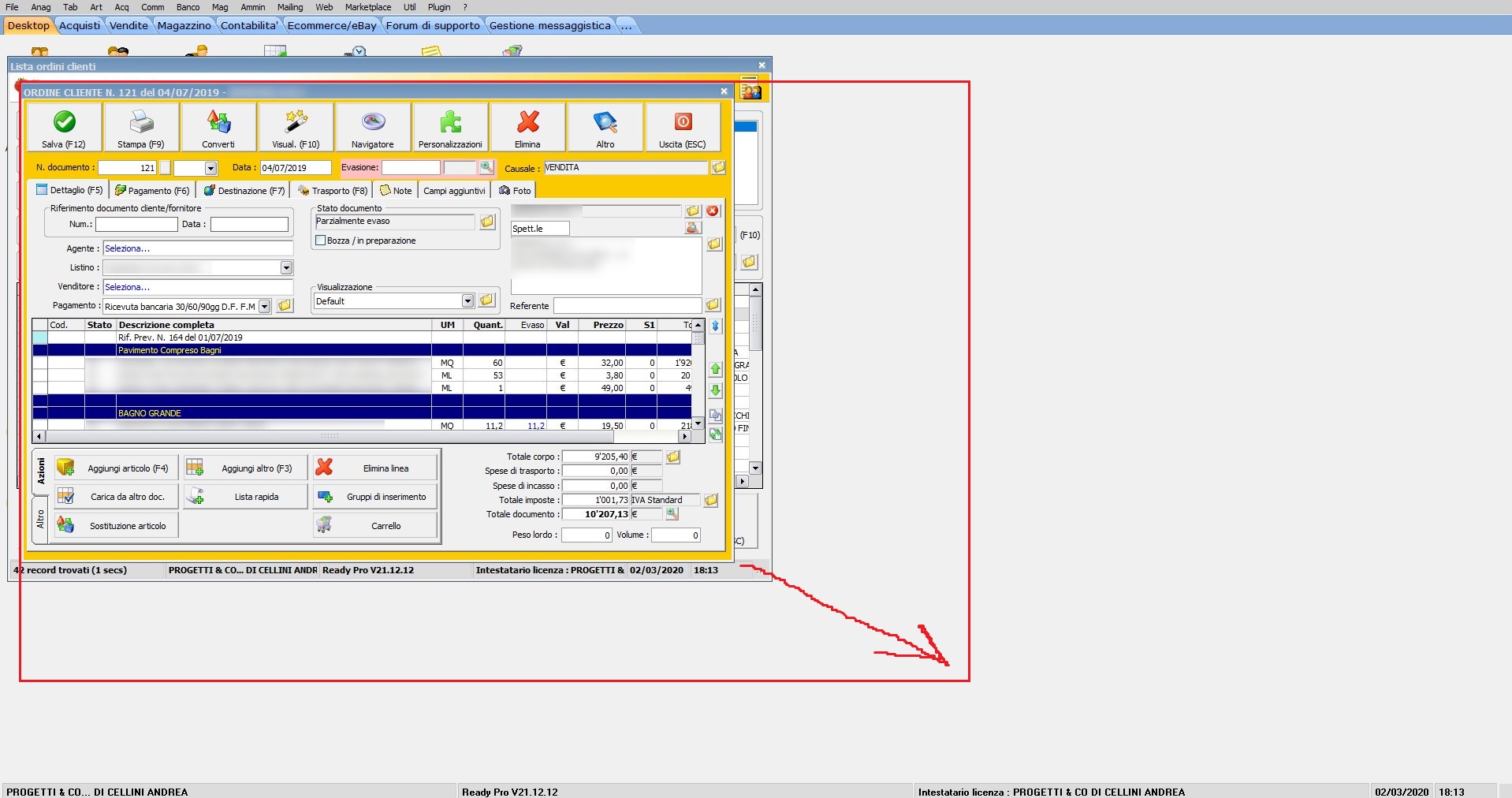Image resolution: width=1512 pixels, height=798 pixels.
Task: Open the Destinazione (F7) tab
Action: coord(244,191)
